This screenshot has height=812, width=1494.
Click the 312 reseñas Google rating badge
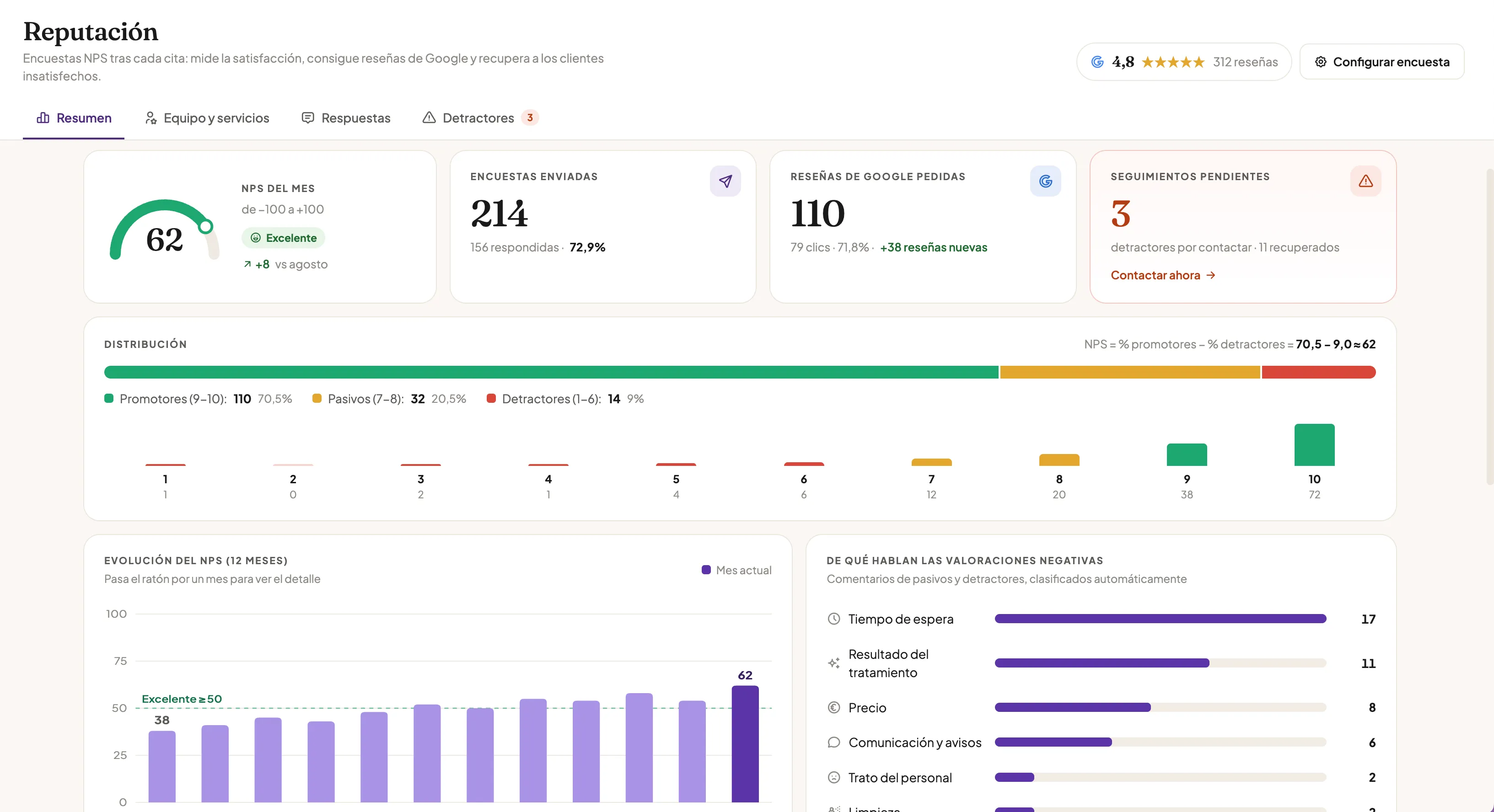[1184, 61]
